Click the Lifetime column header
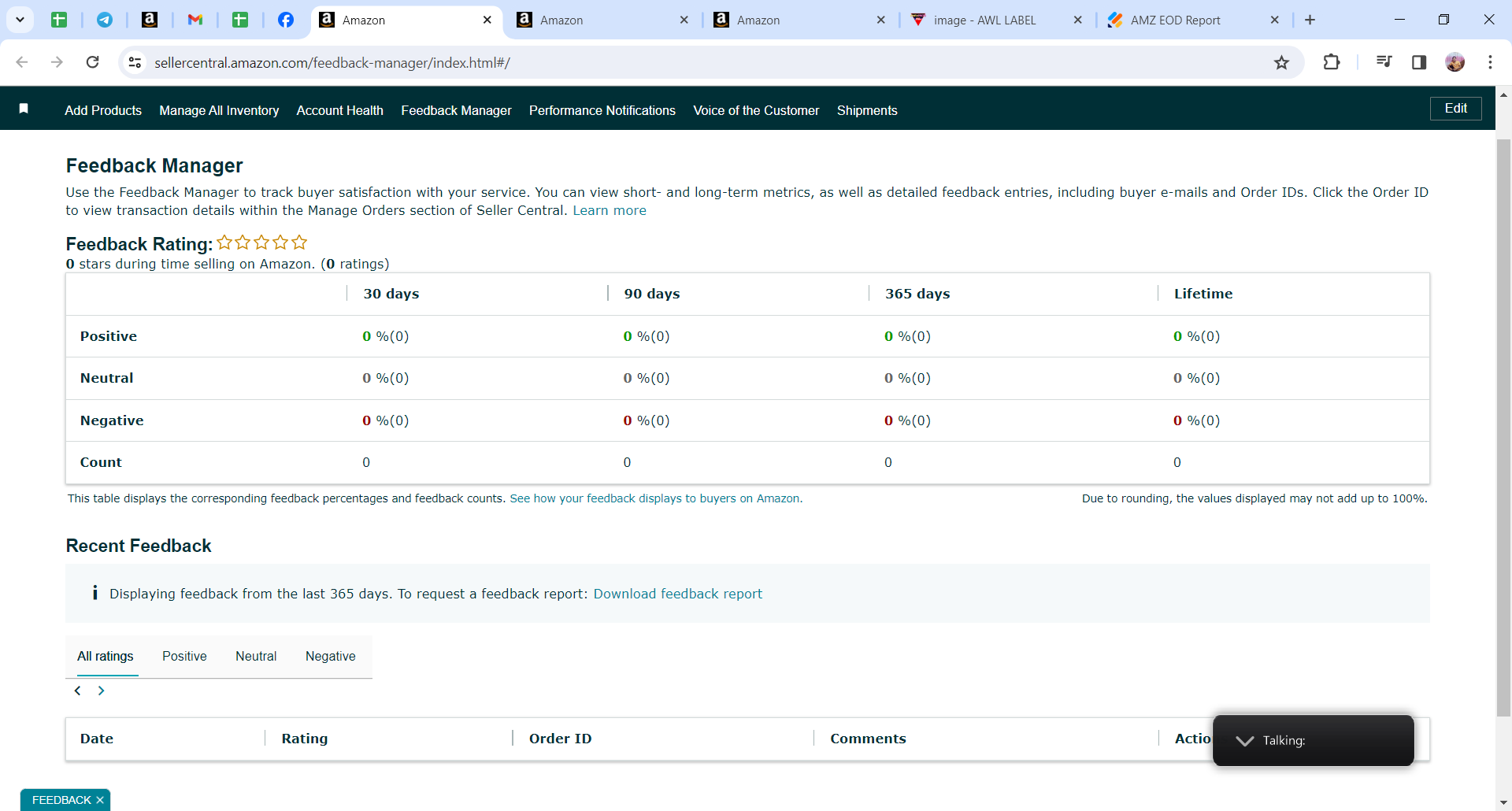The width and height of the screenshot is (1512, 811). 1203,294
